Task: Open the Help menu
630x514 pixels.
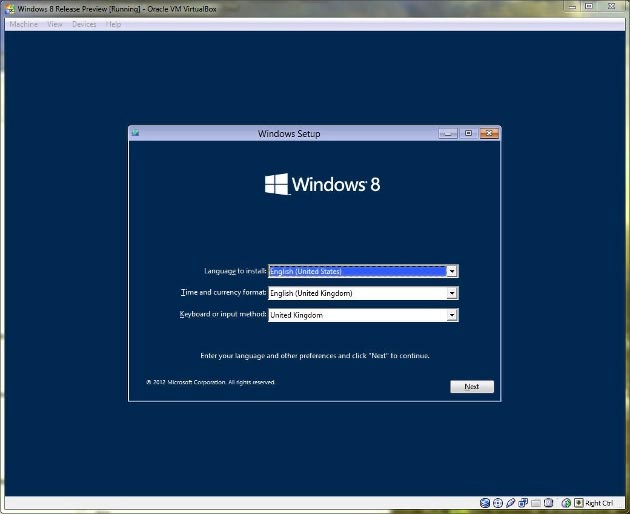Action: pyautogui.click(x=113, y=24)
